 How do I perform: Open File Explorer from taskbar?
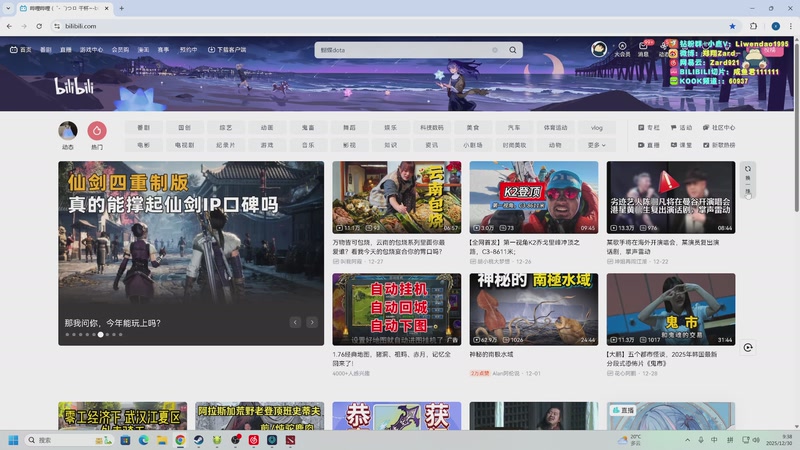(x=162, y=440)
